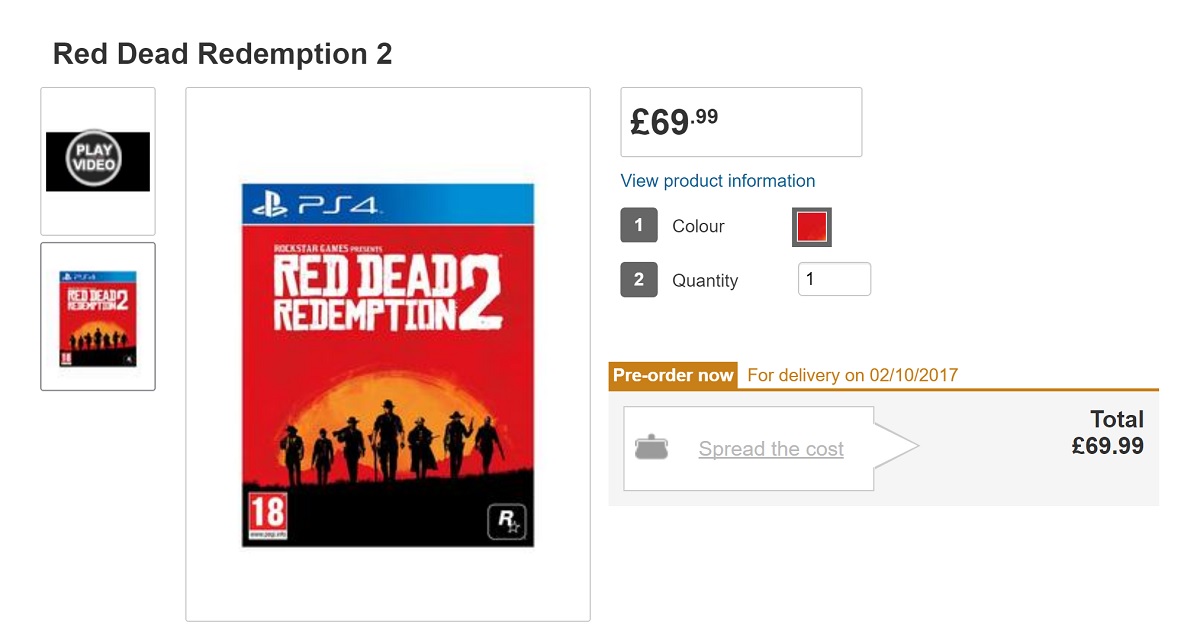The image size is (1200, 626).
Task: Click the Total £69.99 amount
Action: (x=1107, y=446)
